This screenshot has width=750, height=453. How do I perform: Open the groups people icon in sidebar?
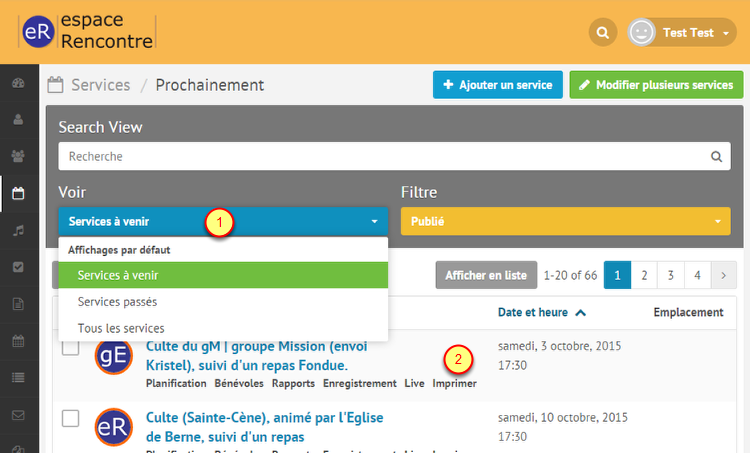18,156
